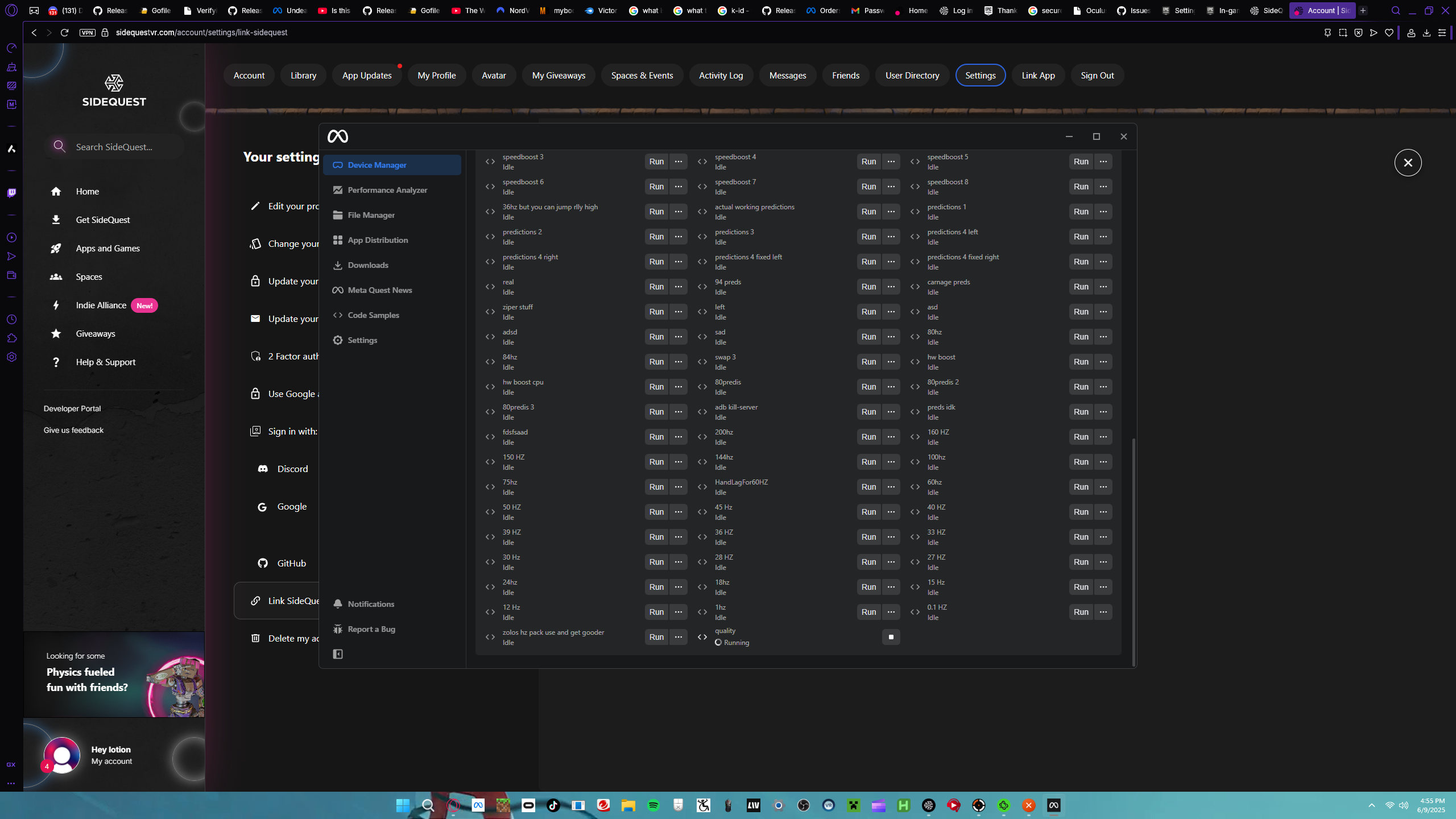Run the speedboost 3 script
This screenshot has width=1456, height=819.
click(x=656, y=162)
